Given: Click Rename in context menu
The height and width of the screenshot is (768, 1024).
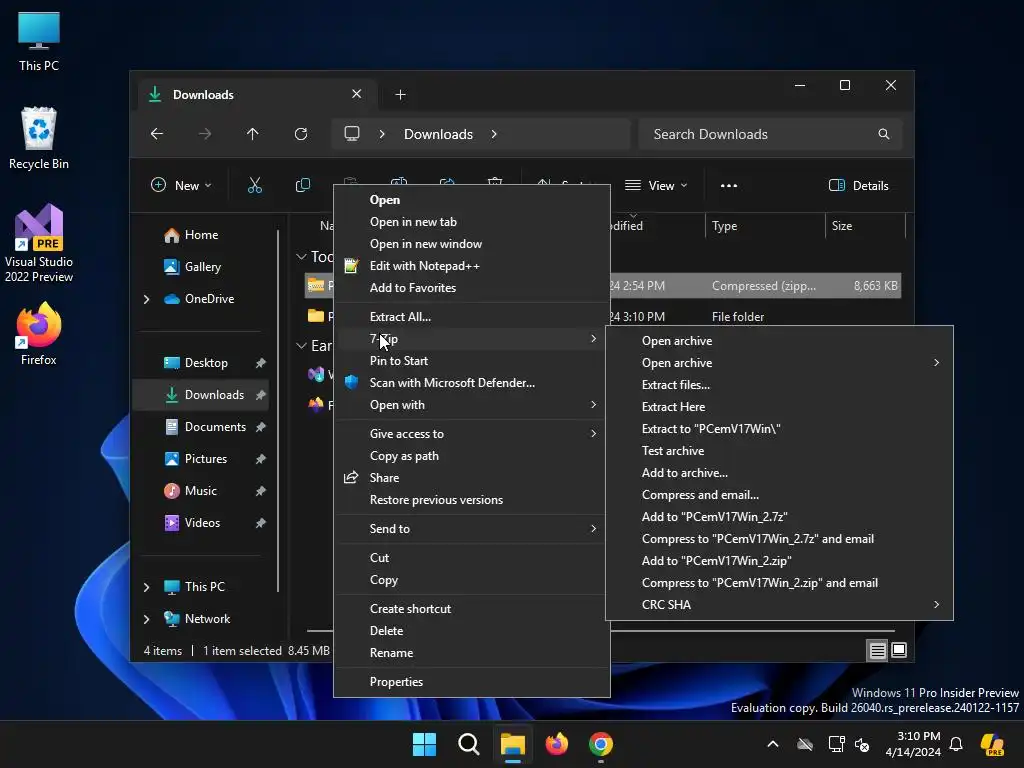Looking at the screenshot, I should [x=472, y=653].
